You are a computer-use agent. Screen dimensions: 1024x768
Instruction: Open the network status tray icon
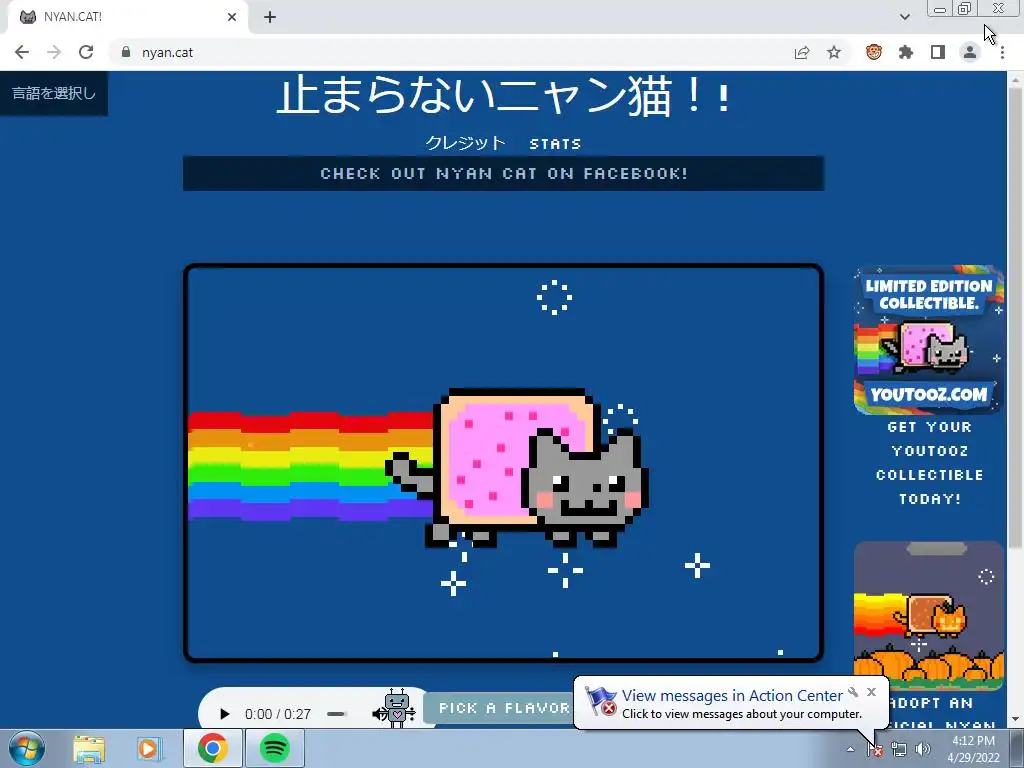[899, 750]
